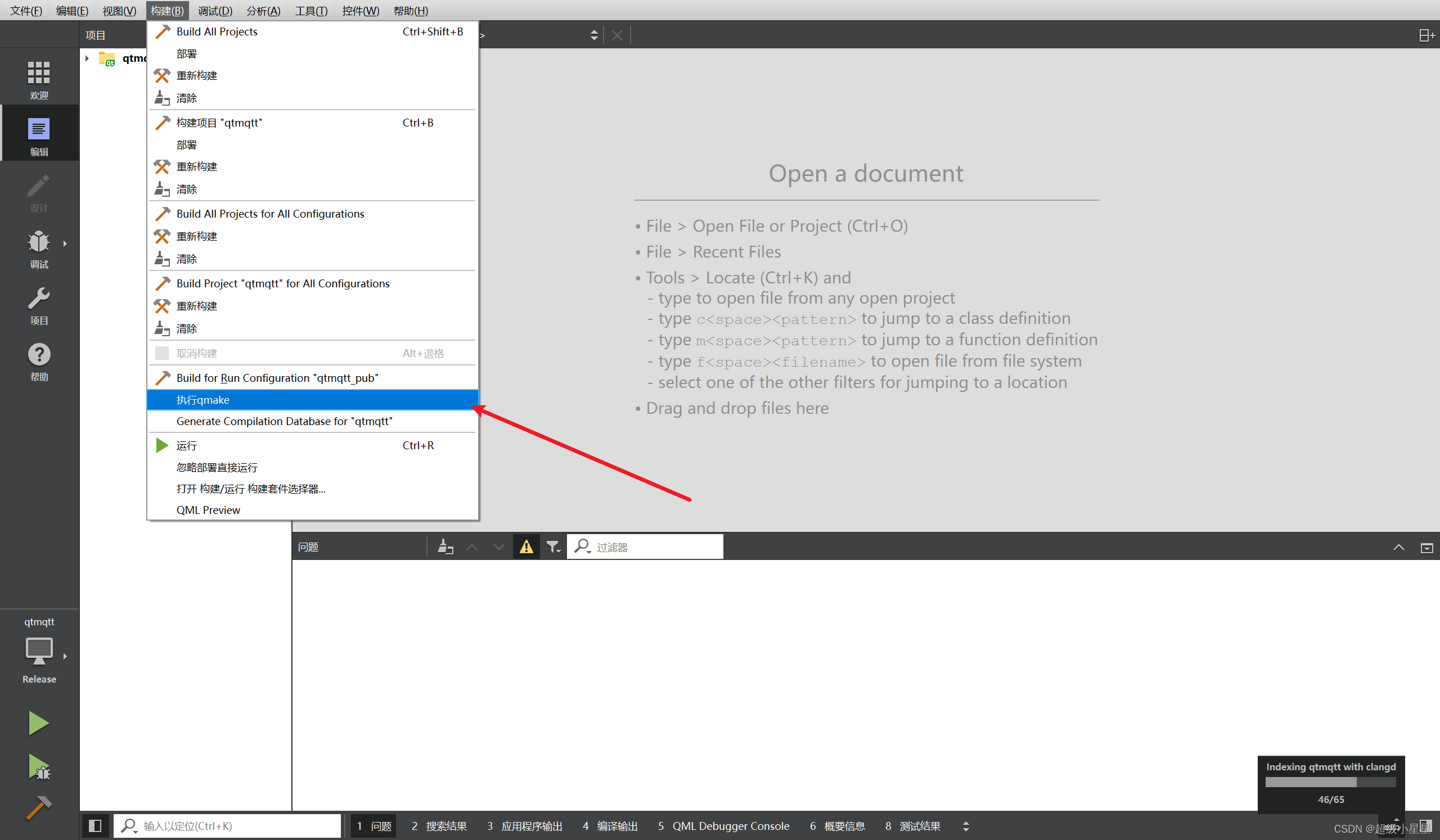Open the 文件(F) menu
Viewport: 1440px width, 840px height.
tap(26, 11)
